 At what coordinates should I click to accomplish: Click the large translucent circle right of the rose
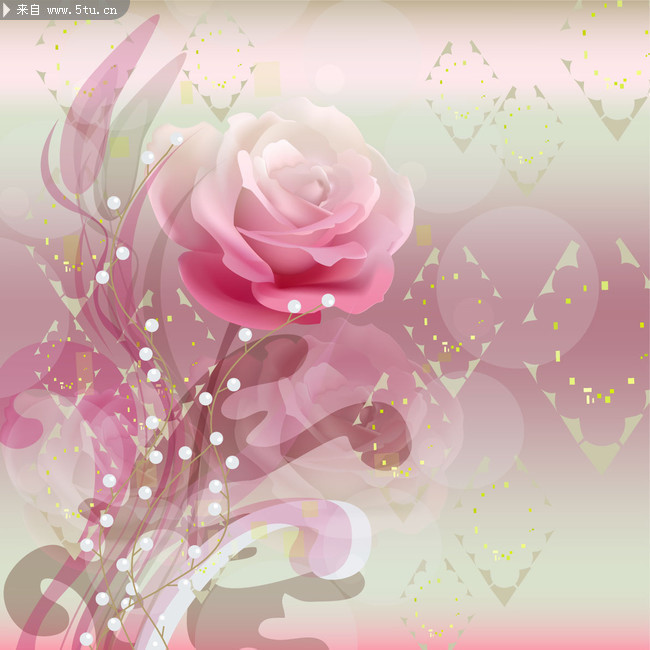[518, 287]
